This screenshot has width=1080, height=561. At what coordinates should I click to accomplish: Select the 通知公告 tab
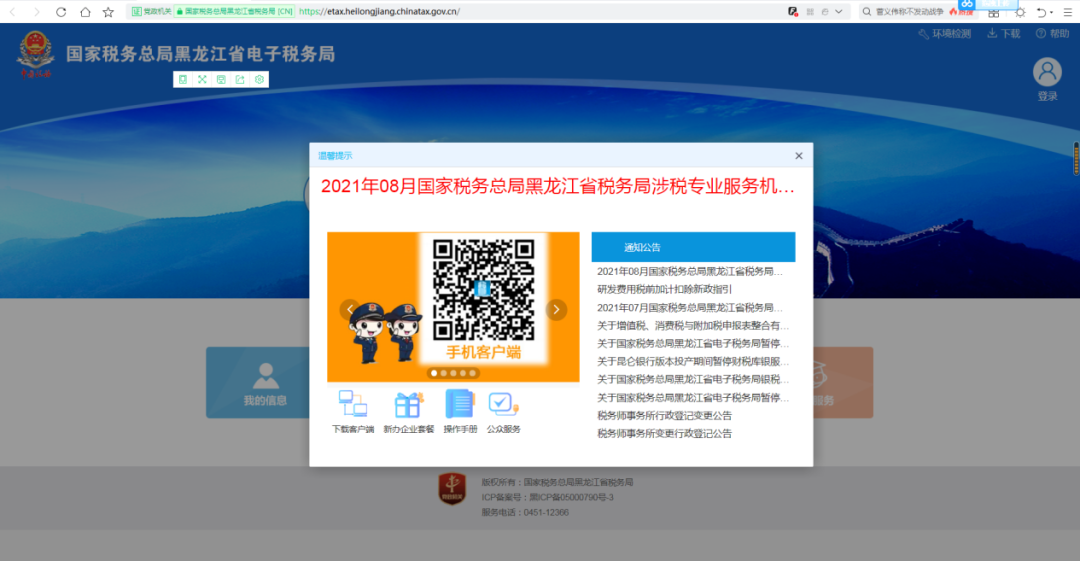[693, 247]
